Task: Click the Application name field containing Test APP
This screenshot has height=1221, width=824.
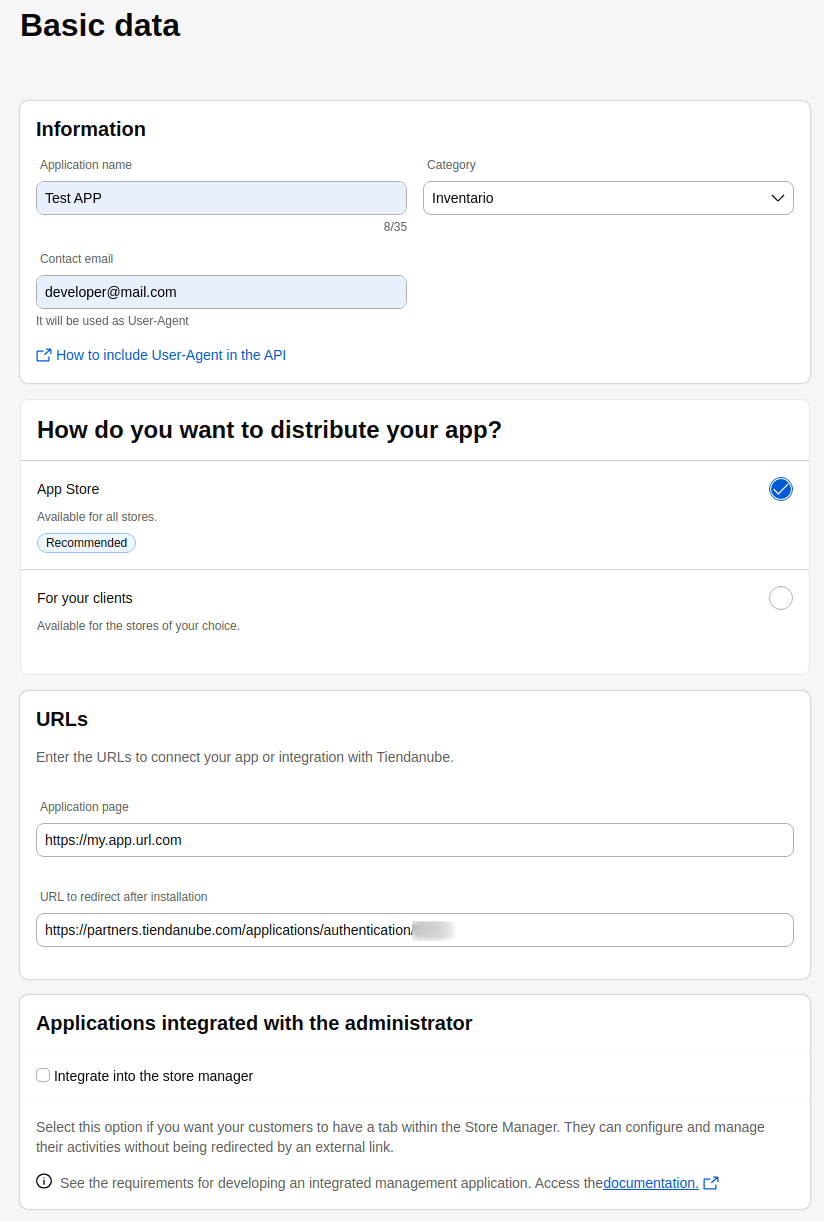Action: 221,198
